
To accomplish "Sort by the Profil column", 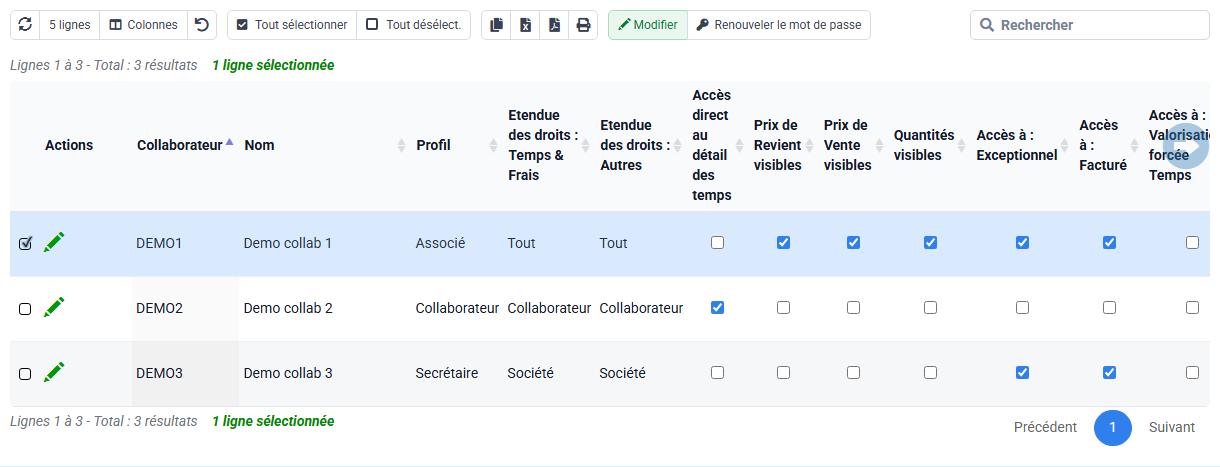I will click(457, 145).
